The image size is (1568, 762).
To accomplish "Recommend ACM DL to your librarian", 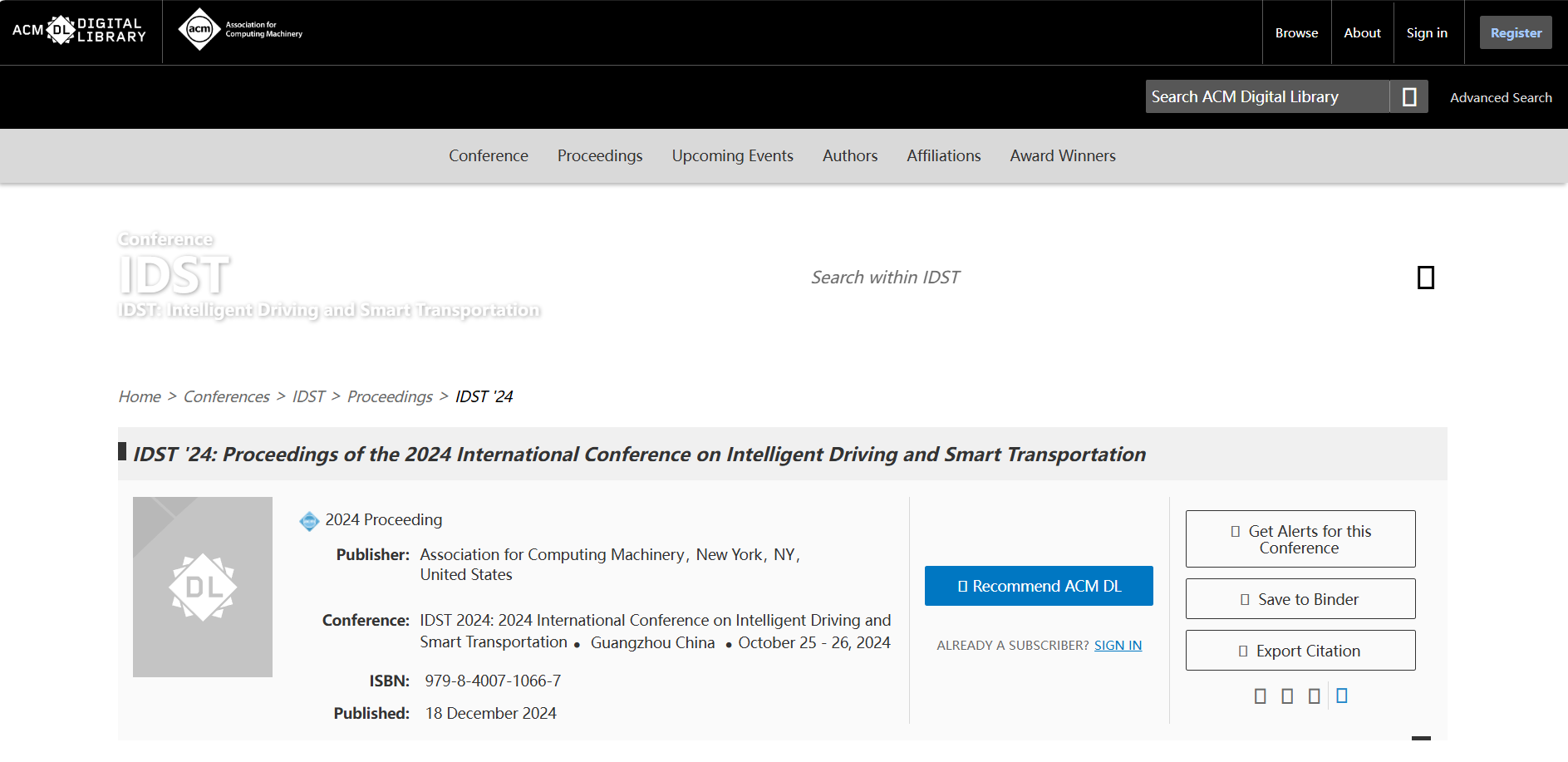I will tap(1039, 586).
